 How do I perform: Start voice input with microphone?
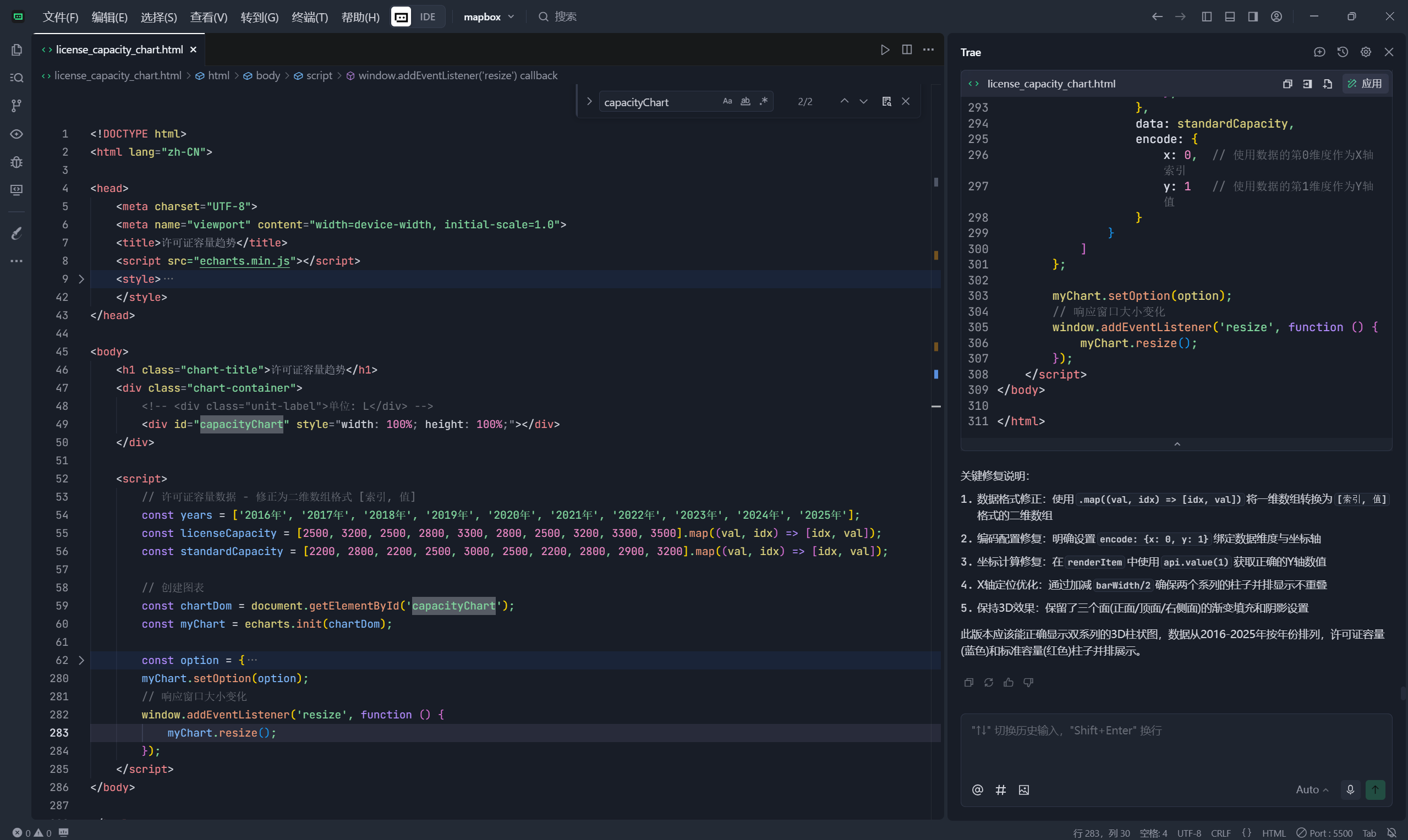(1350, 789)
